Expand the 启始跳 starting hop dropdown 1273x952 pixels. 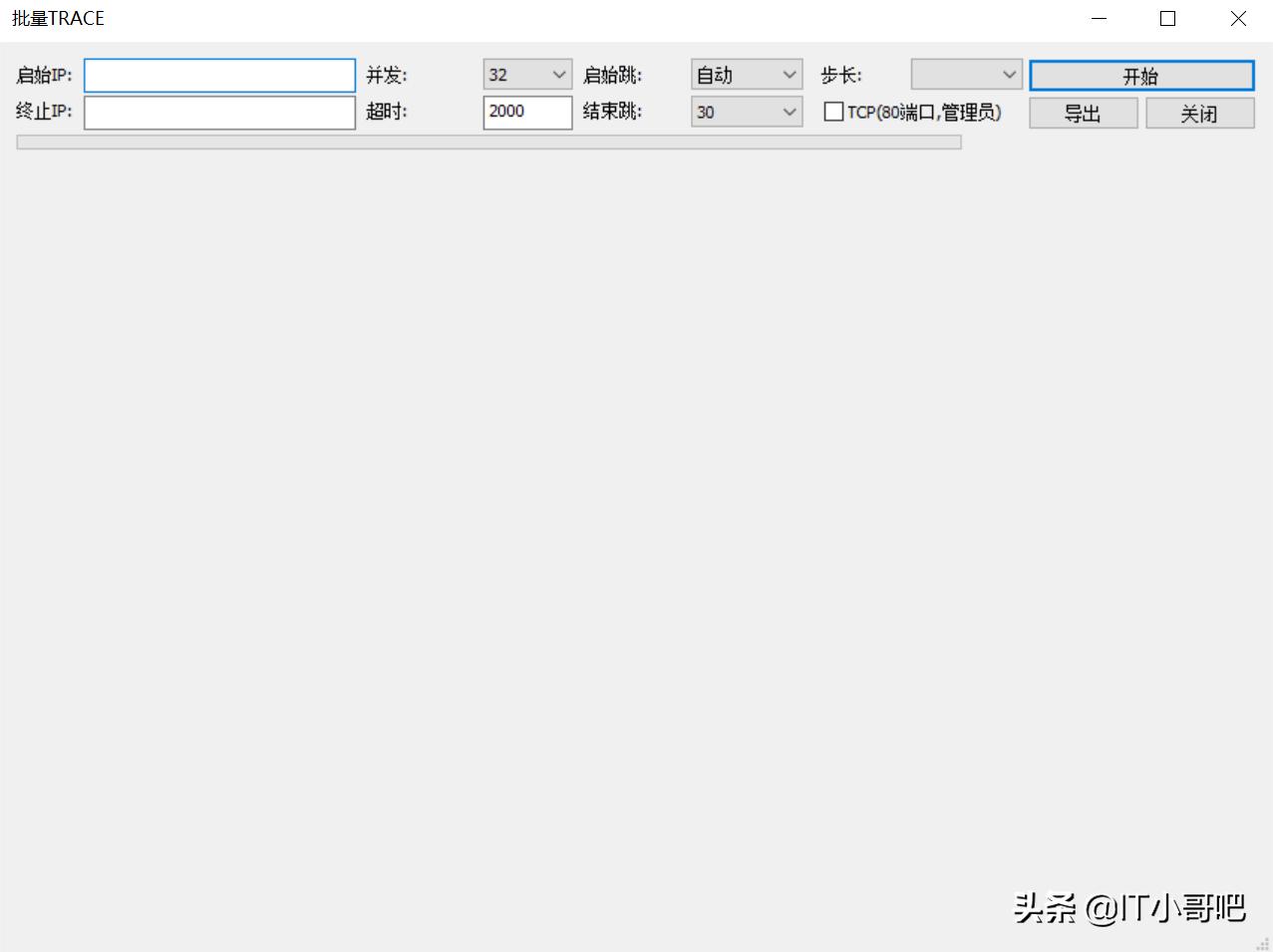click(x=790, y=74)
